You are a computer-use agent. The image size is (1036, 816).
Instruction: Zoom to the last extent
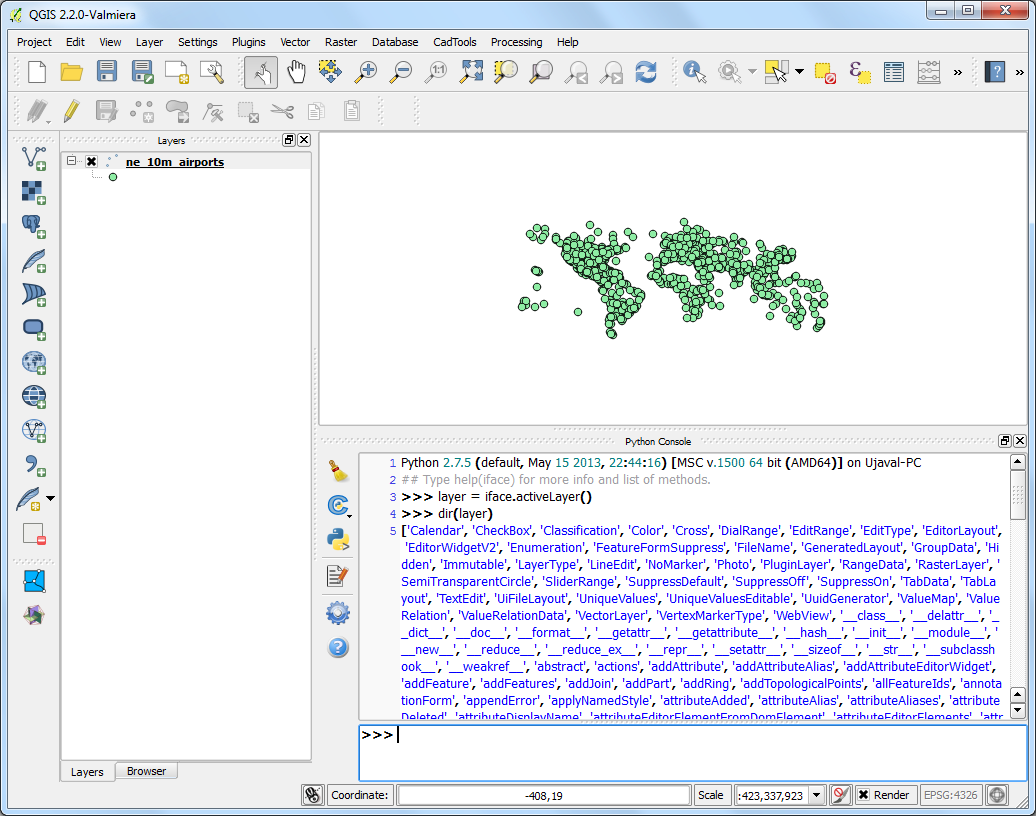pyautogui.click(x=576, y=71)
